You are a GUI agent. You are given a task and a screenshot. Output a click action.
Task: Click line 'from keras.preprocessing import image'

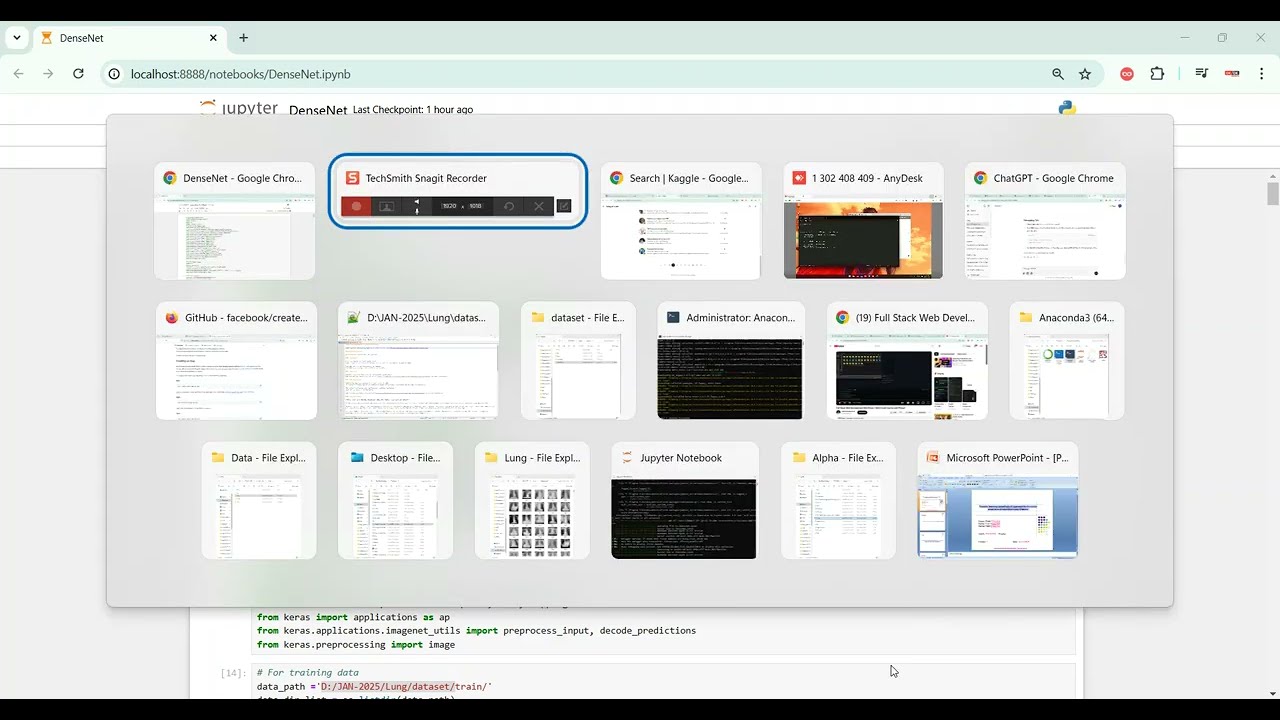tap(356, 645)
